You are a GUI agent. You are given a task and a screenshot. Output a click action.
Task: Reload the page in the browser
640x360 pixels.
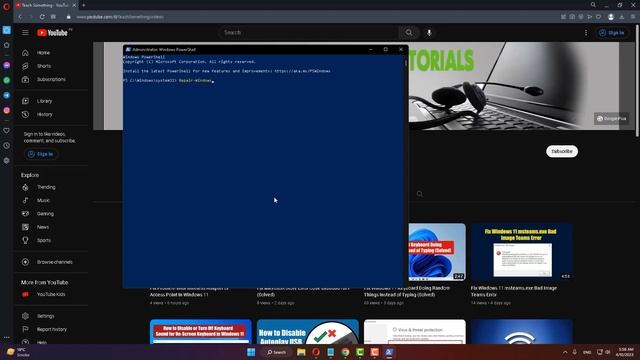click(x=42, y=17)
